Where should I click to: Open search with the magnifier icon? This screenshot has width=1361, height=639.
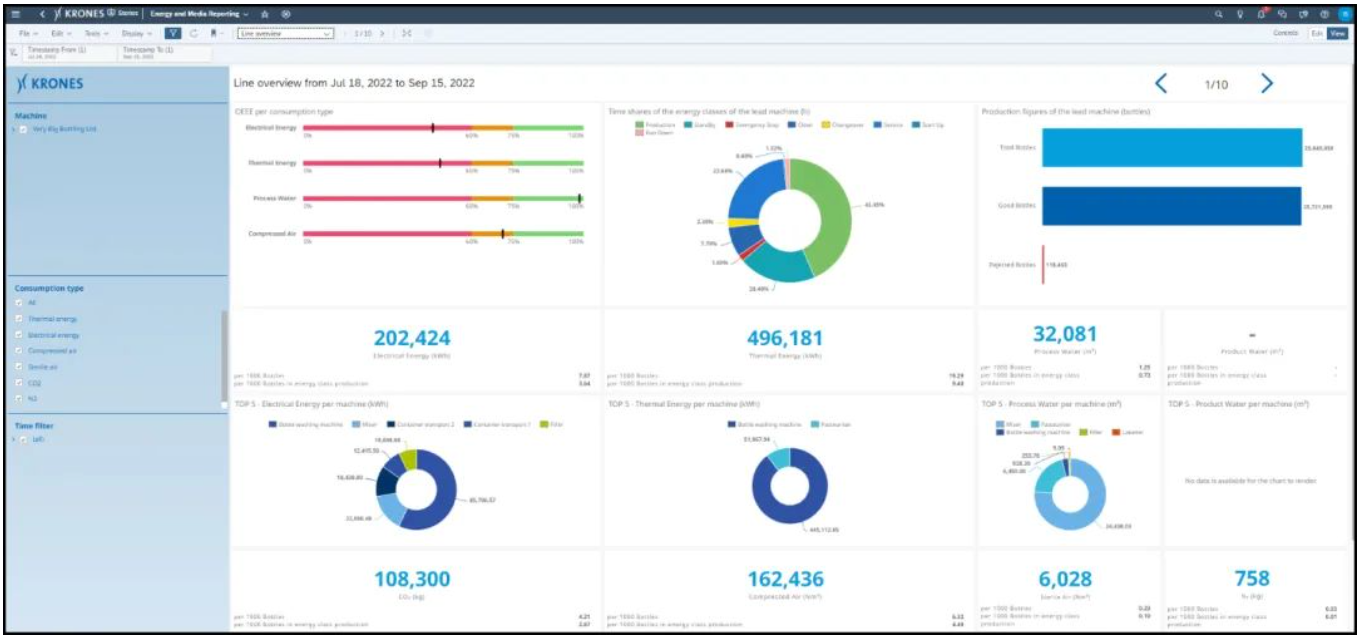click(x=1218, y=14)
